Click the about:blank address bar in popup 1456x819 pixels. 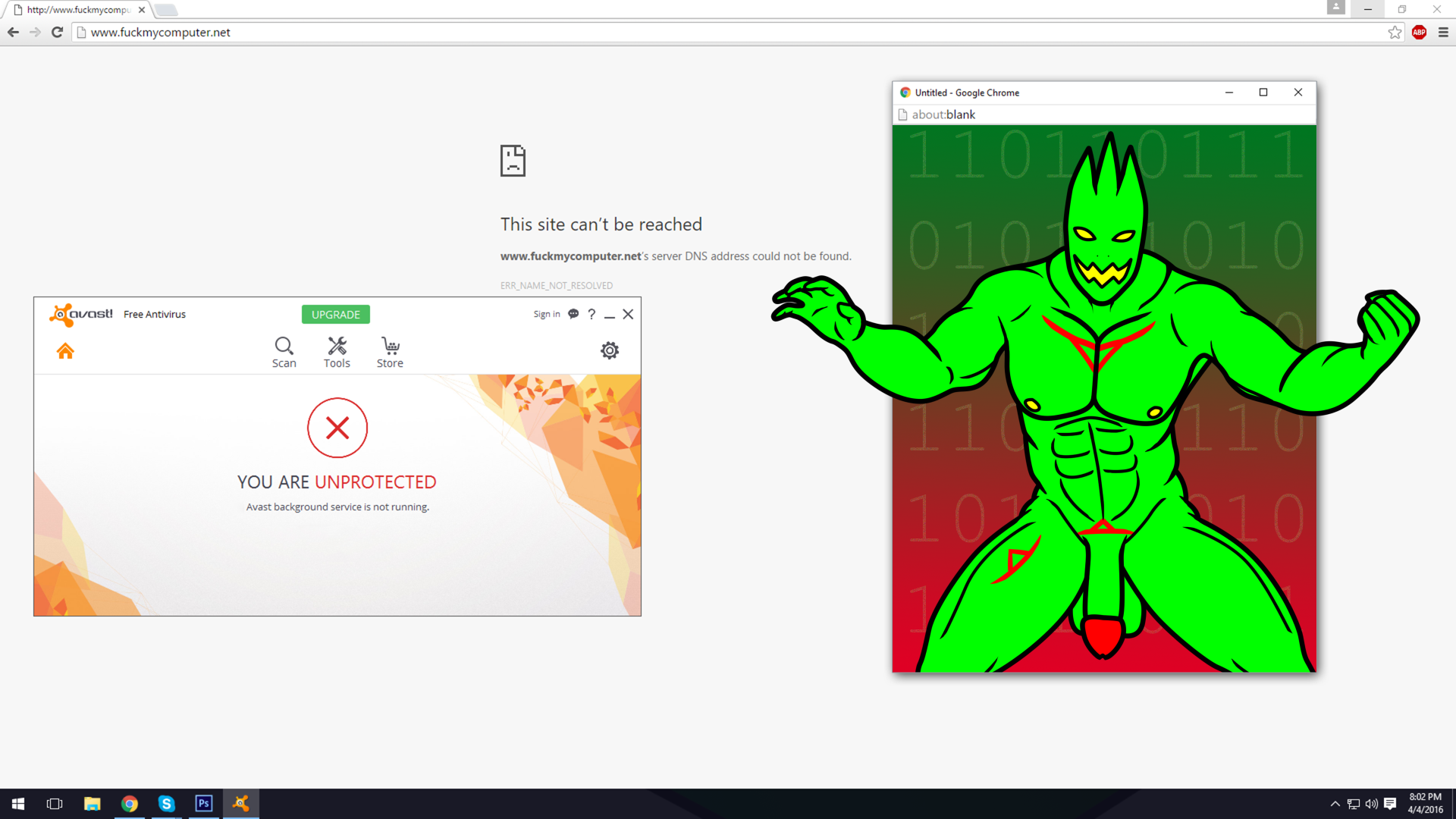tap(1104, 115)
